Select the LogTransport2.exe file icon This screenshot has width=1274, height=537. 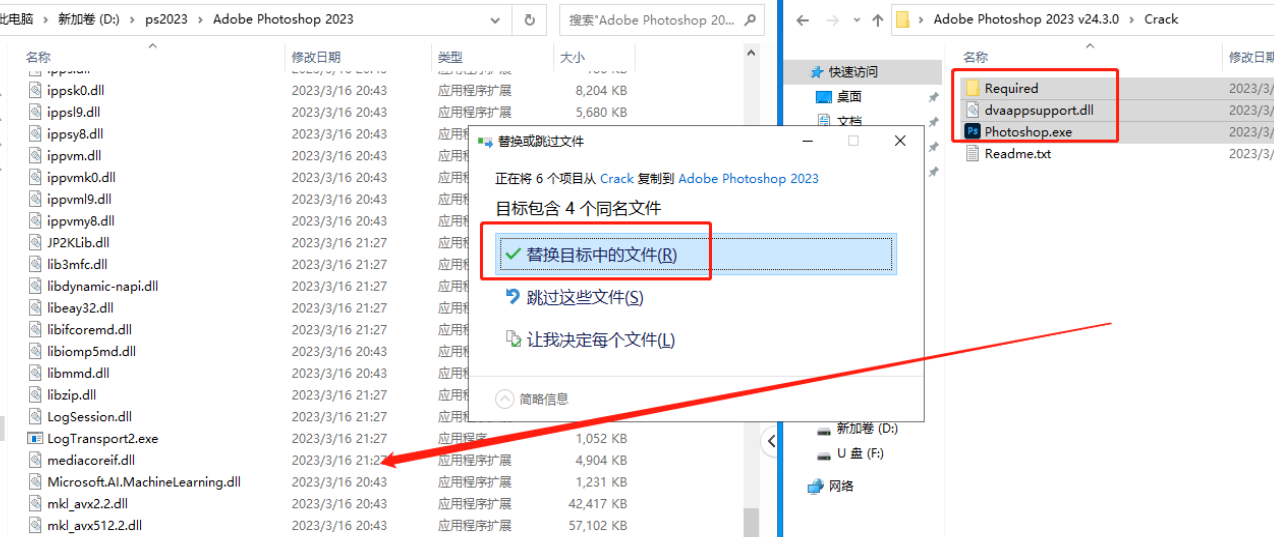pyautogui.click(x=35, y=438)
